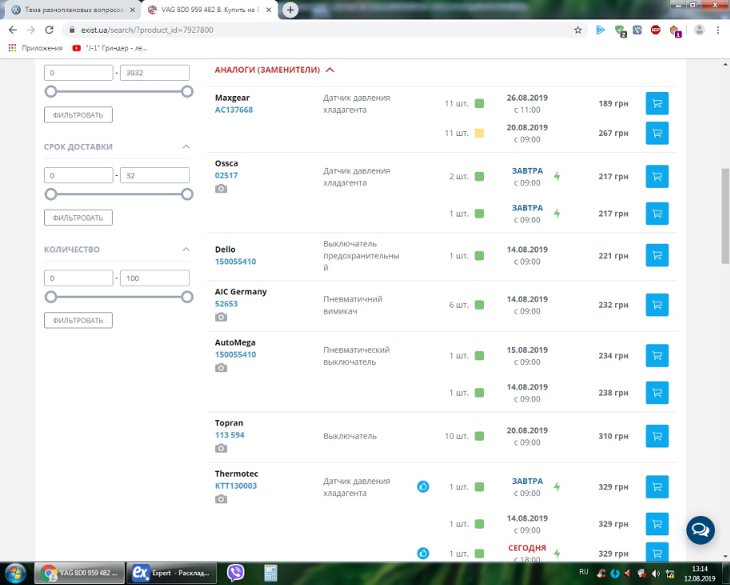Open the live chat bubble
Viewport: 730px width, 585px height.
pyautogui.click(x=700, y=530)
